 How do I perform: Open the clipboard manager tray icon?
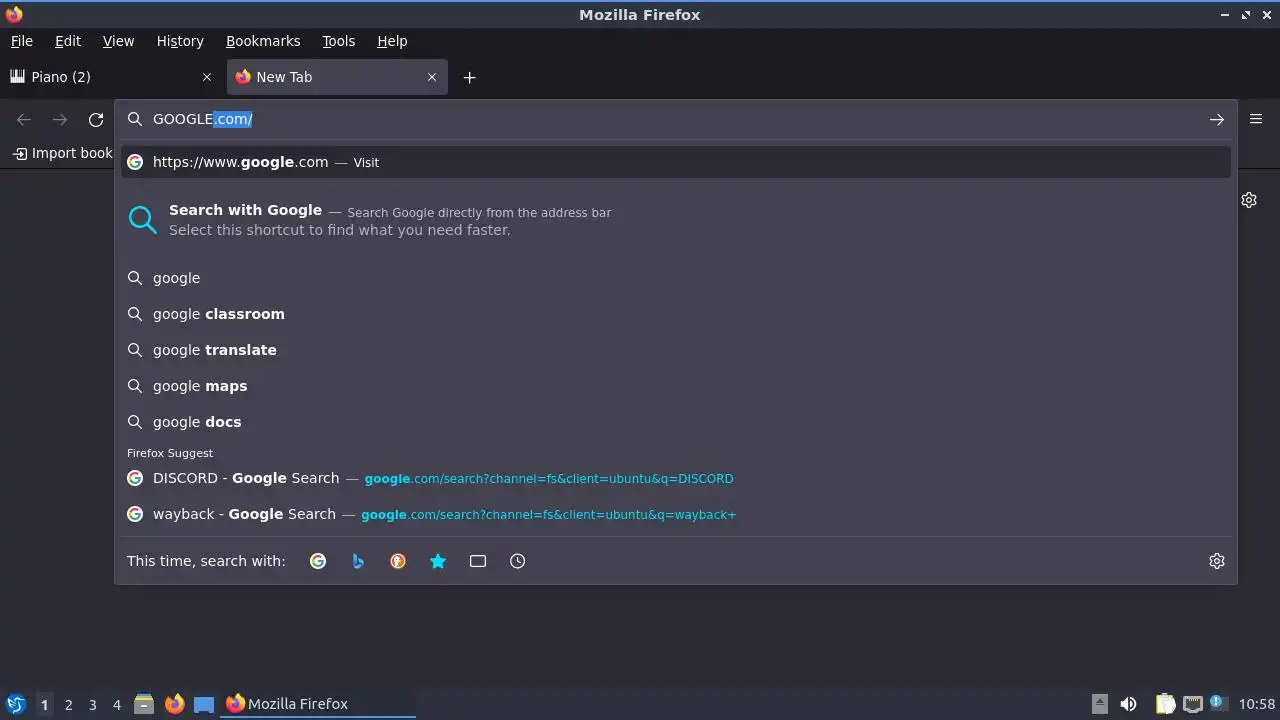click(x=1165, y=704)
